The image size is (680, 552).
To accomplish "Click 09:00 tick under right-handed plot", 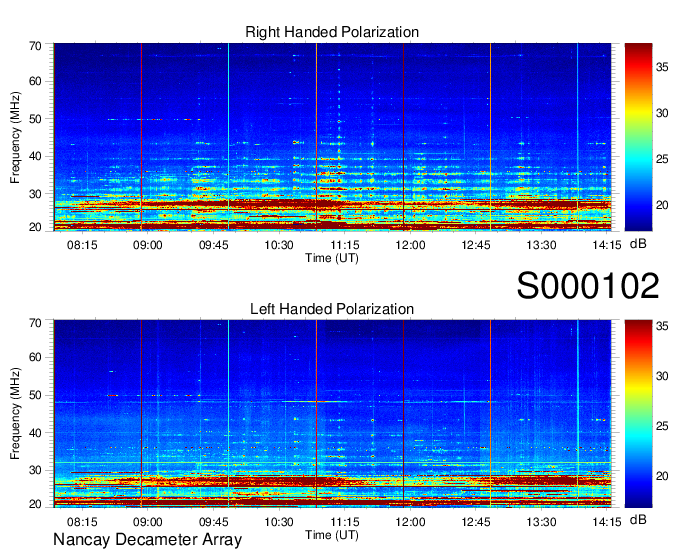I will point(147,245).
